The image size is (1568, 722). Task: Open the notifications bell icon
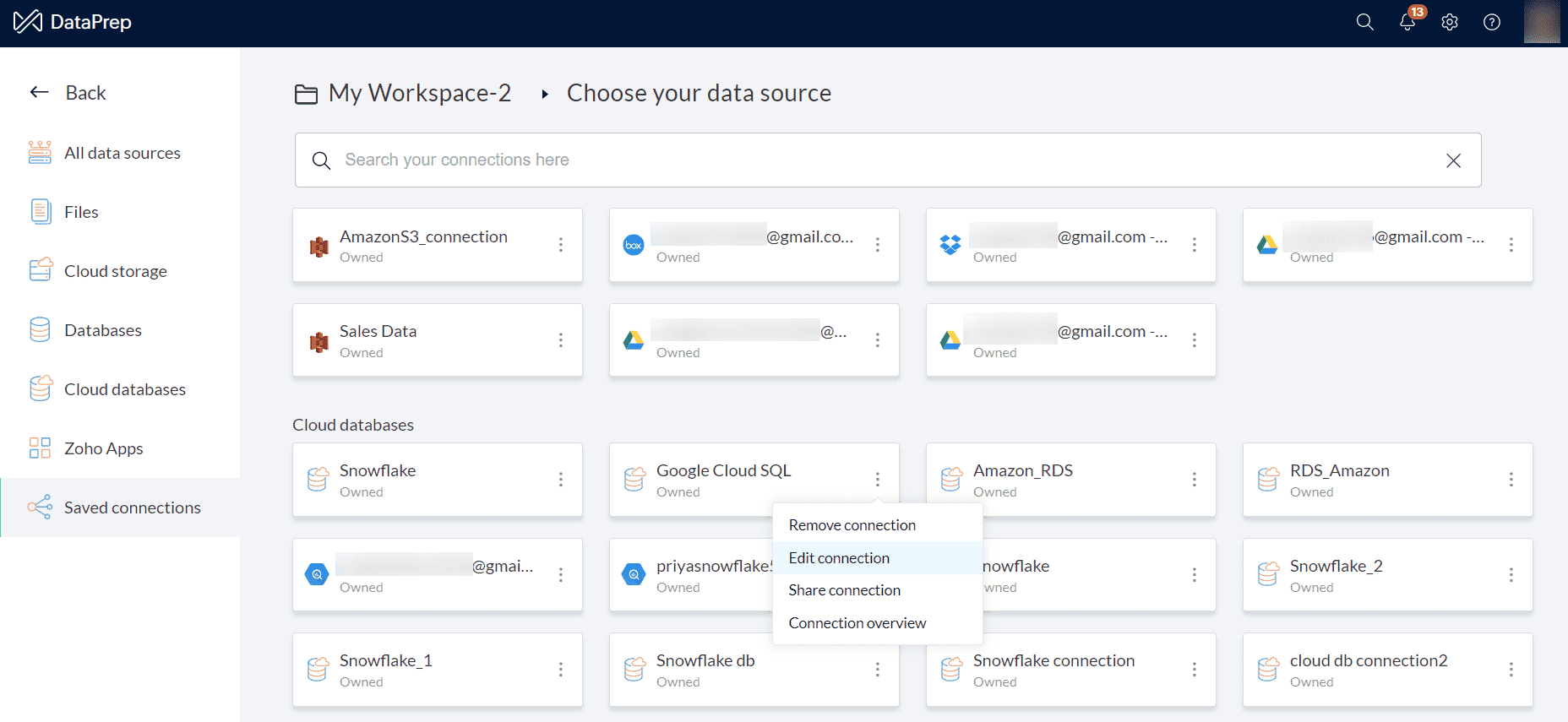(1407, 22)
